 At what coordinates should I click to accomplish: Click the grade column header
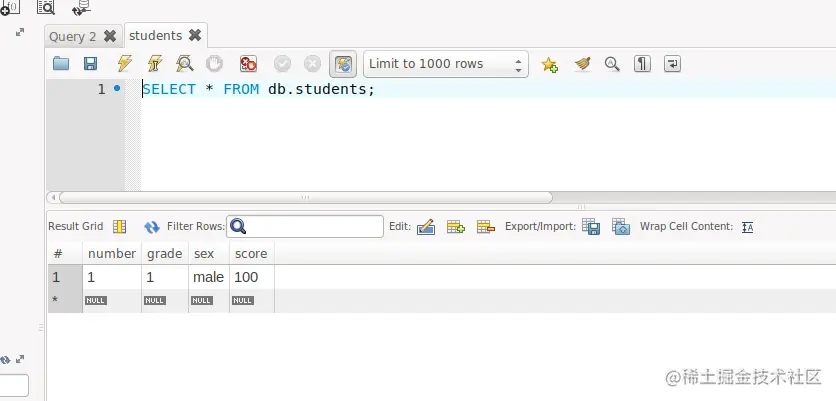(x=165, y=253)
